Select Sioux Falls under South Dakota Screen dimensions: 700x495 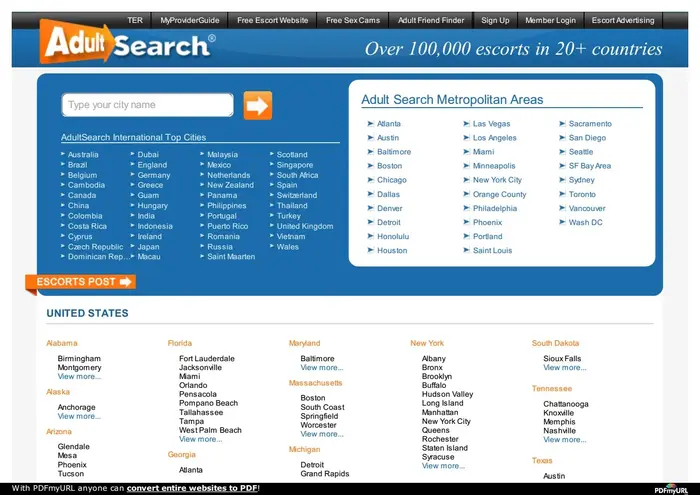pyautogui.click(x=562, y=358)
